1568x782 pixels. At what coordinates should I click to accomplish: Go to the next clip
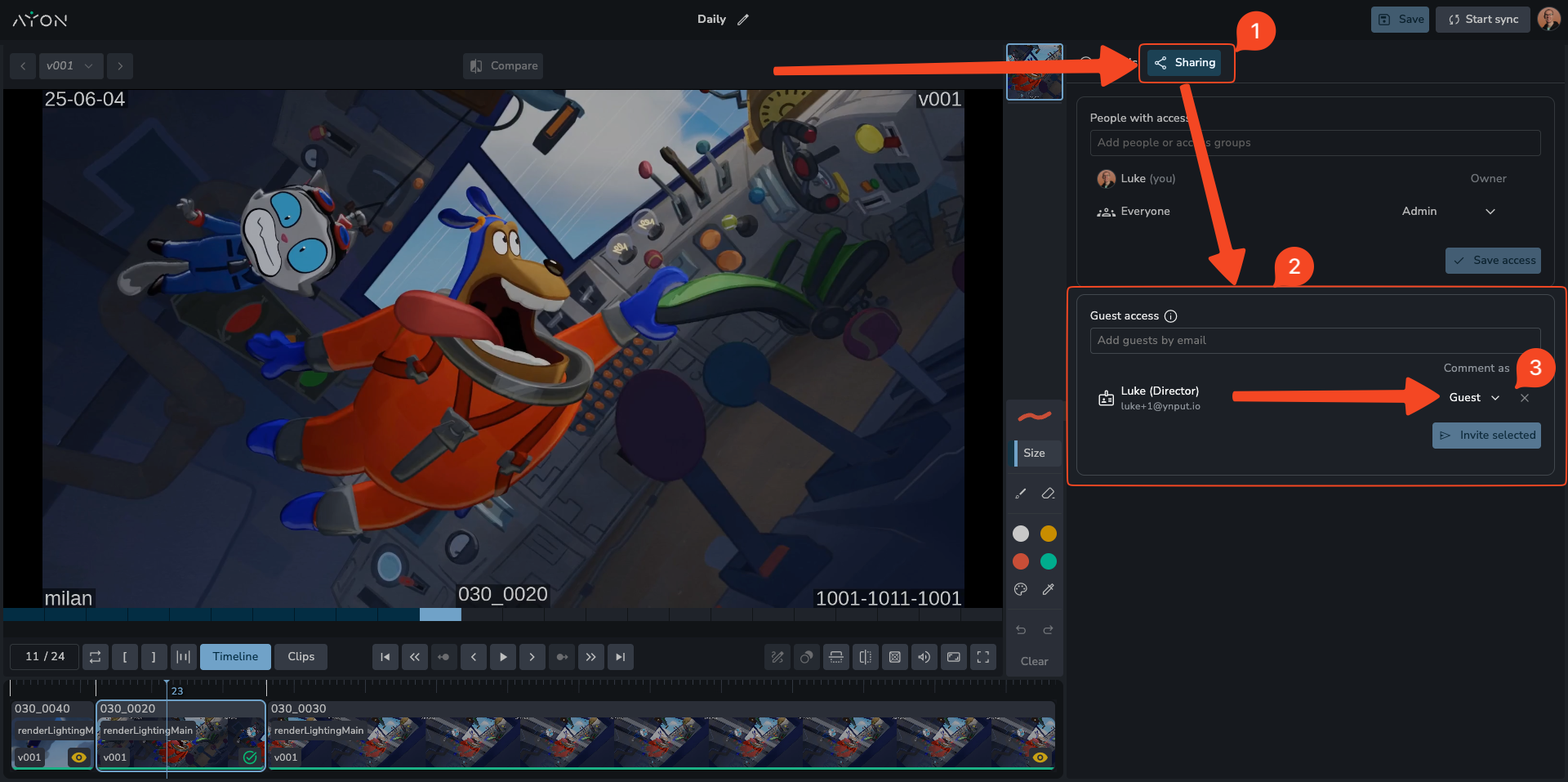pos(591,657)
